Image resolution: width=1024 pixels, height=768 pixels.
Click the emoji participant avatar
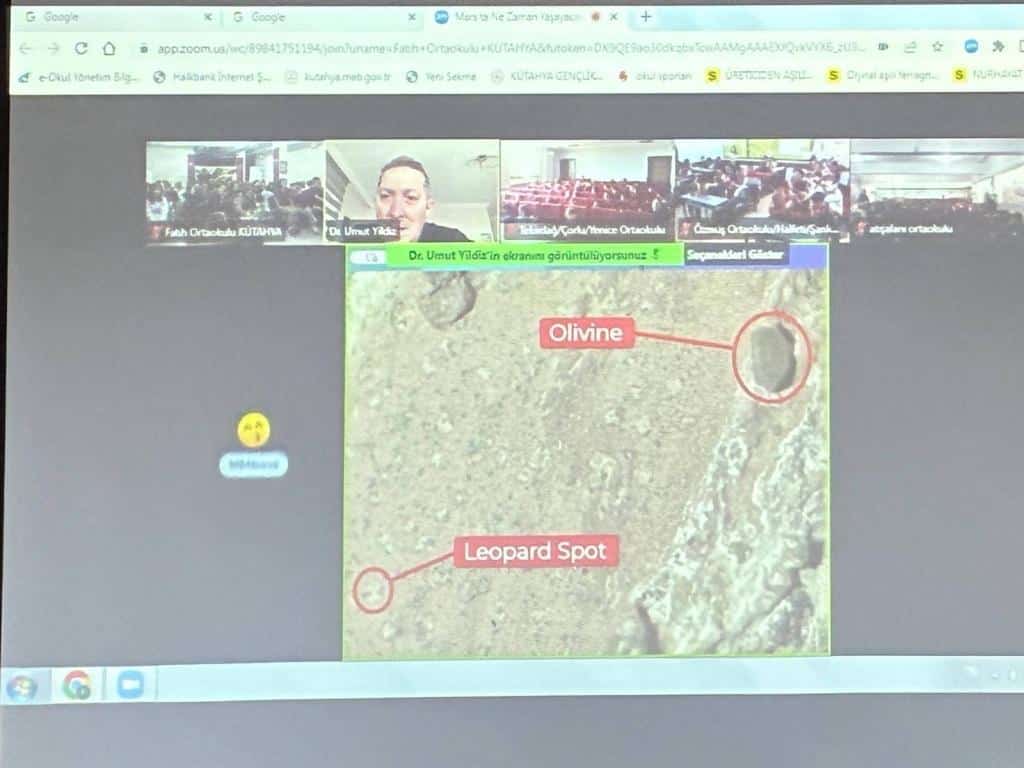pos(254,431)
